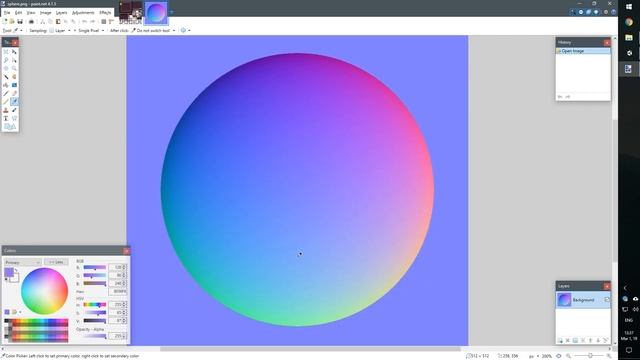Switch to the sphere image thumbnail
Screen dimensions: 640x360
156,13
